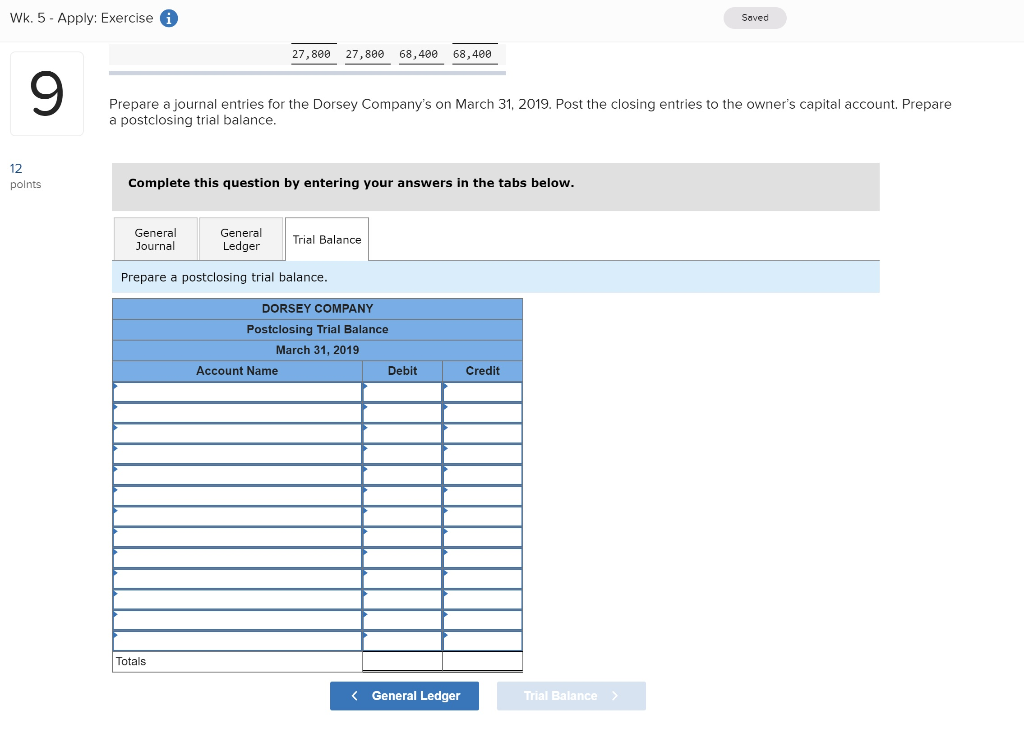Viewport: 1024px width, 756px height.
Task: Switch to the General Ledger tab
Action: [240, 239]
